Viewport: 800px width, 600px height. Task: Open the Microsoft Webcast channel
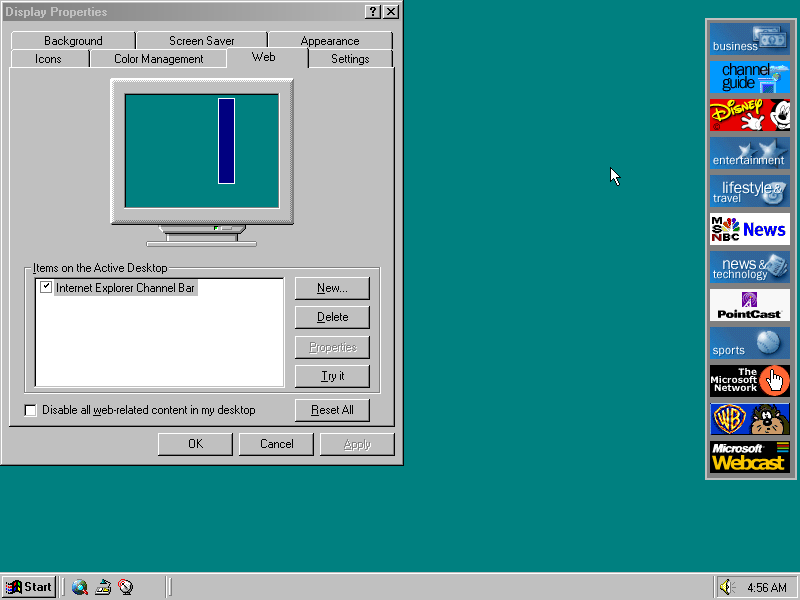749,457
